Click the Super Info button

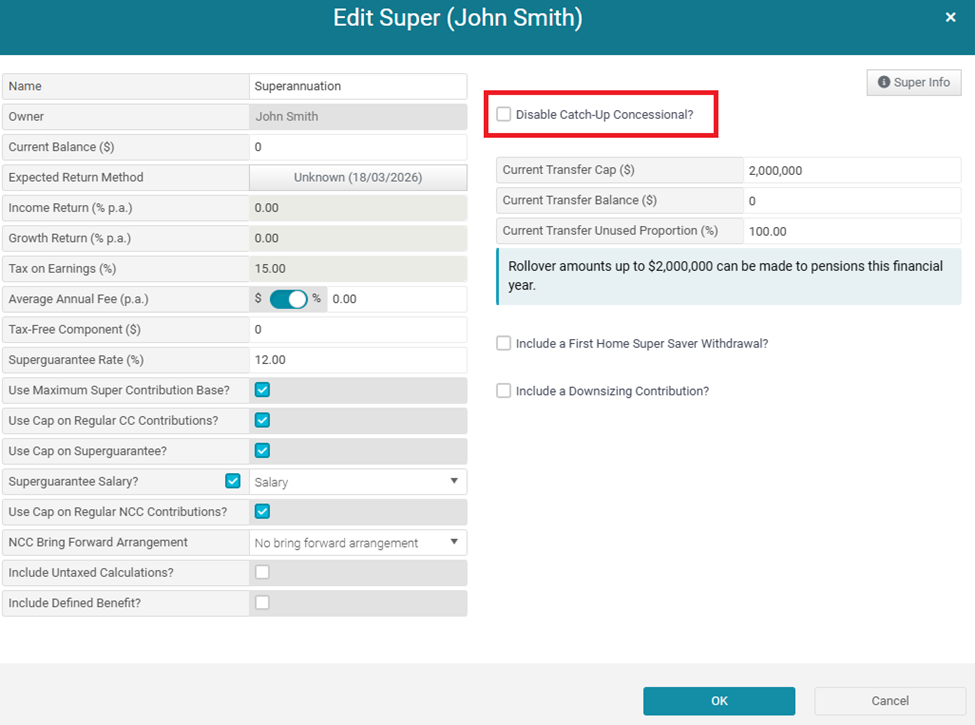[913, 82]
